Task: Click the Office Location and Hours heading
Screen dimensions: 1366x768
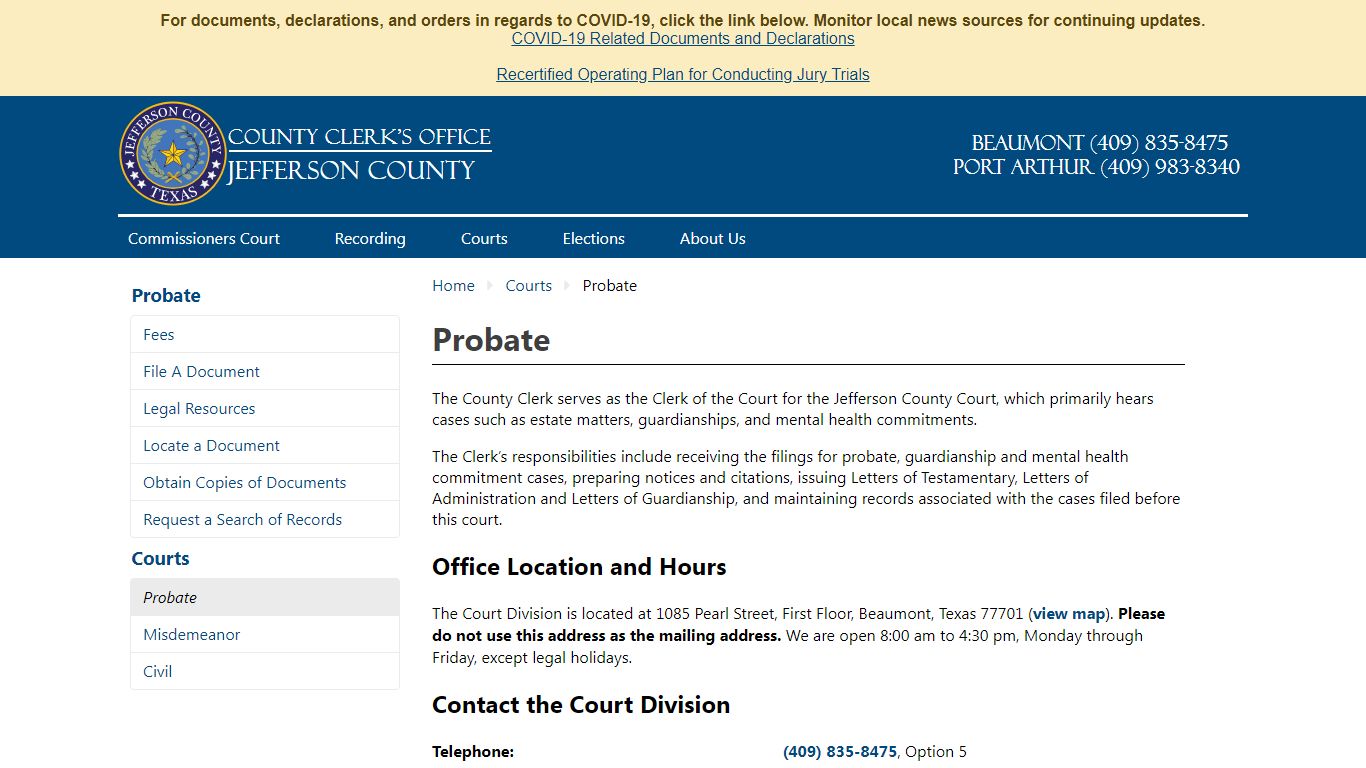Action: click(579, 567)
